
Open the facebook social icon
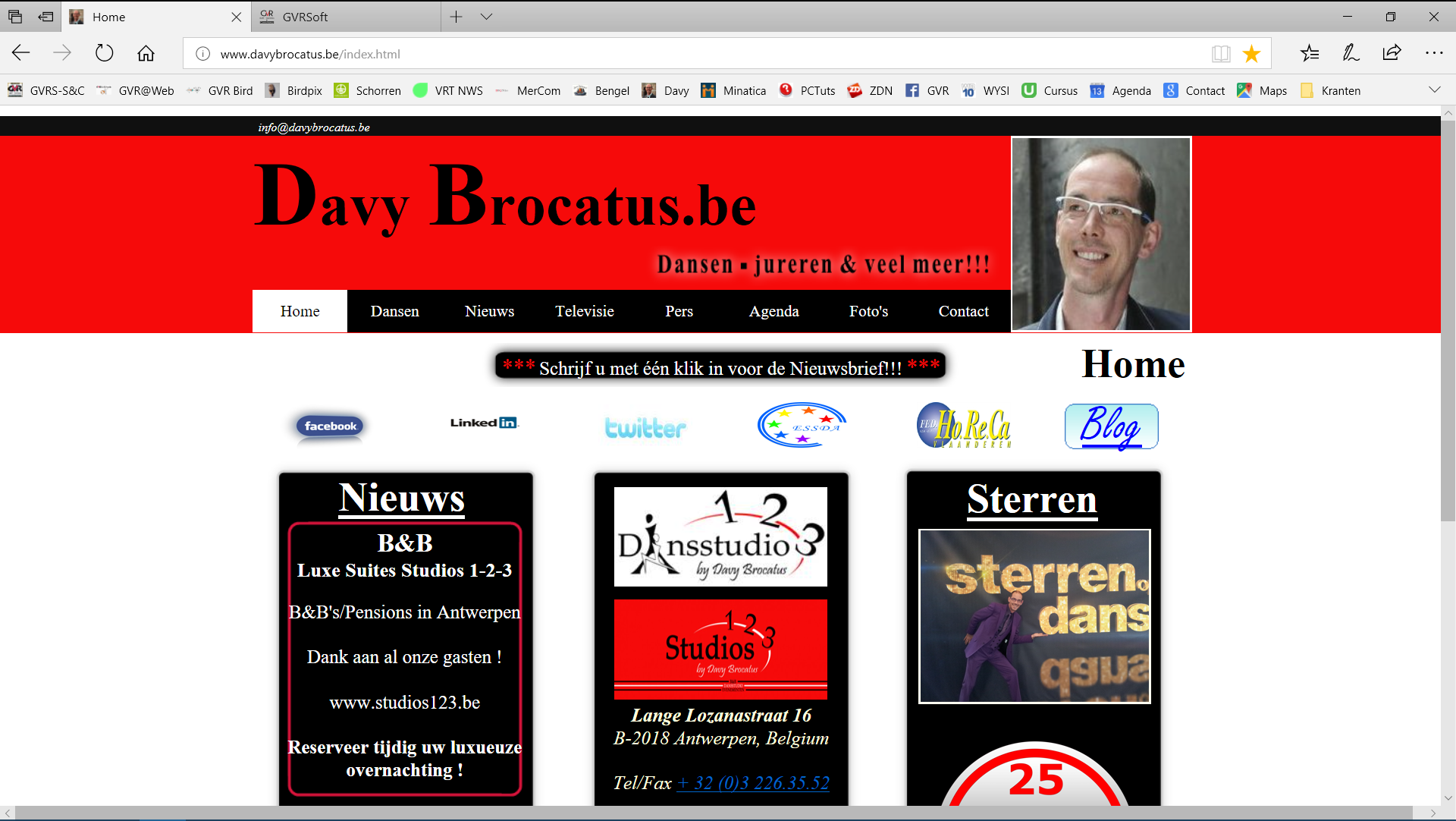330,426
